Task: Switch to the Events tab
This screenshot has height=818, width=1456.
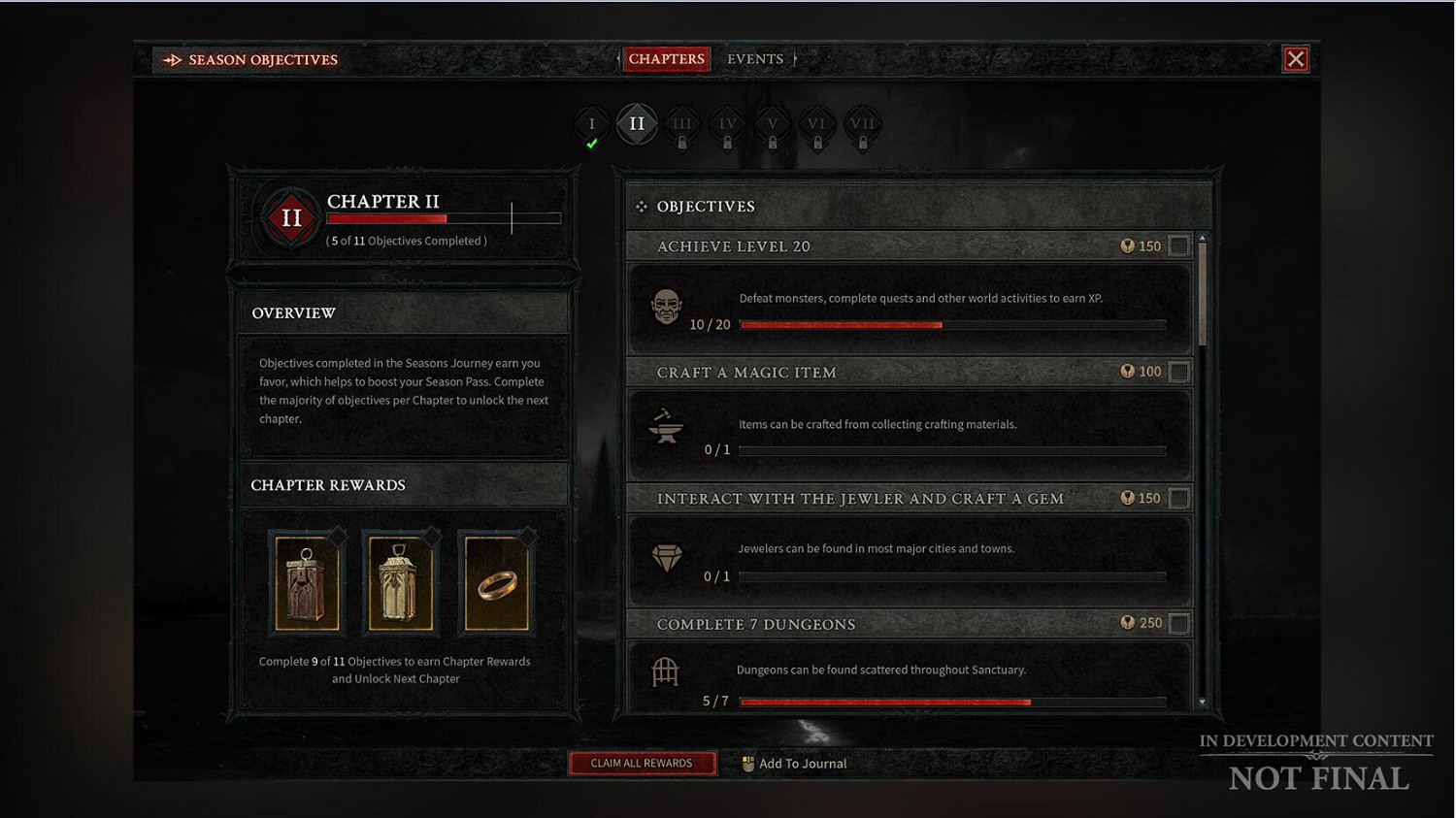Action: click(755, 59)
